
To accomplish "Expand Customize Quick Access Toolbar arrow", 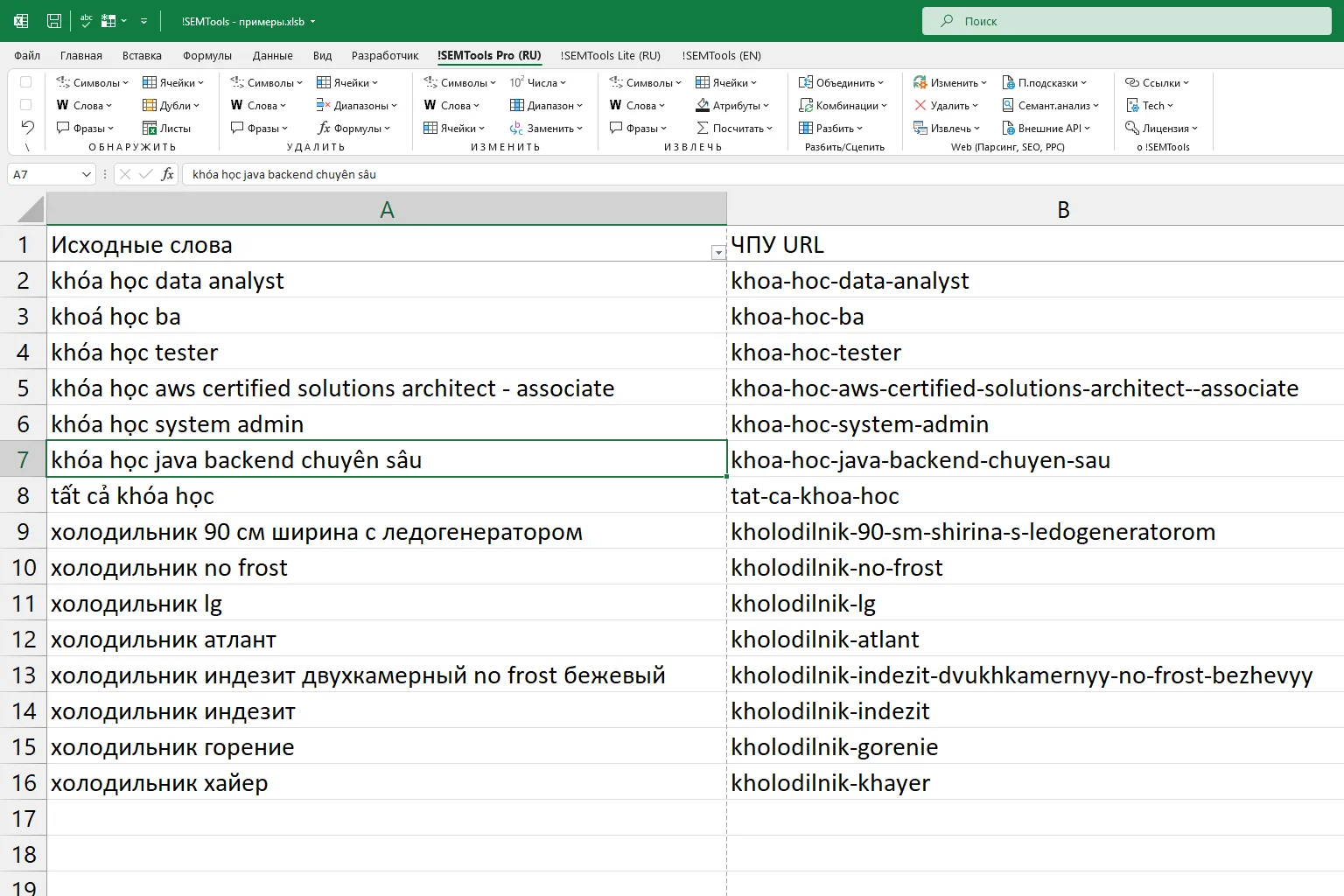I will point(143,21).
